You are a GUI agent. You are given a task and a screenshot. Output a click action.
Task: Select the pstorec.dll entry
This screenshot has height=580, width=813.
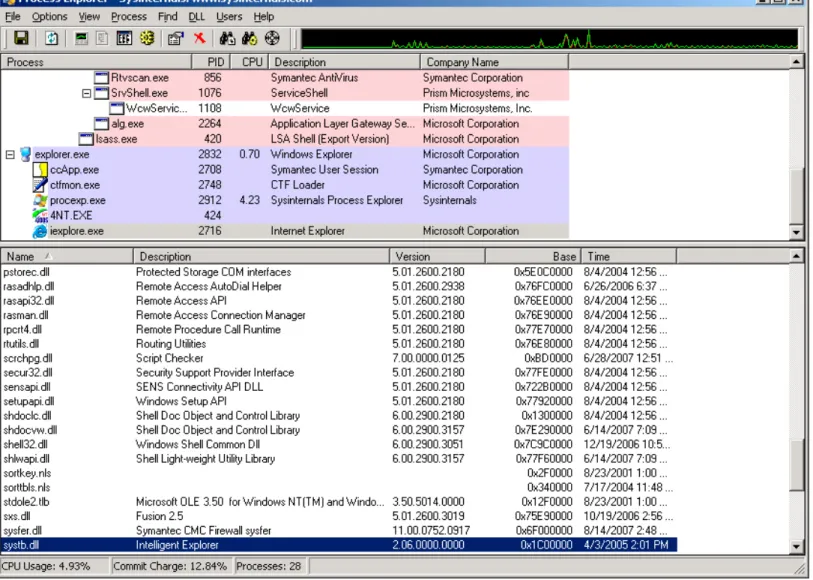(26, 272)
